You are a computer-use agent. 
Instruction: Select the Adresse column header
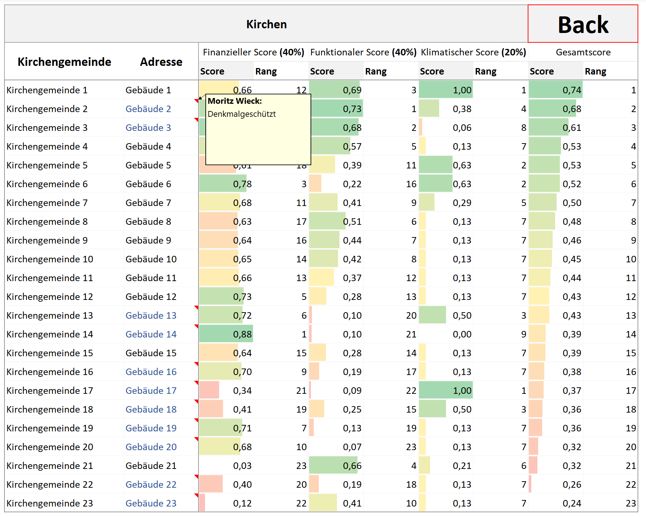pyautogui.click(x=161, y=62)
